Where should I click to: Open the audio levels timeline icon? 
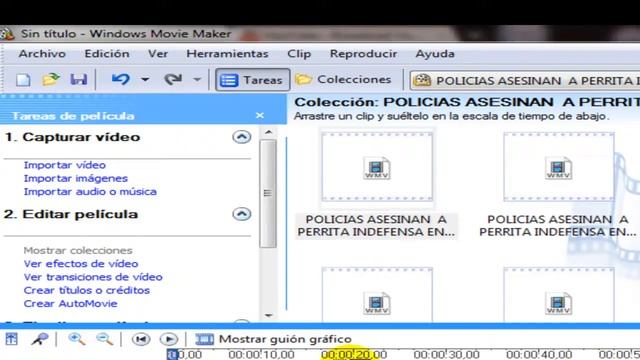click(x=11, y=339)
